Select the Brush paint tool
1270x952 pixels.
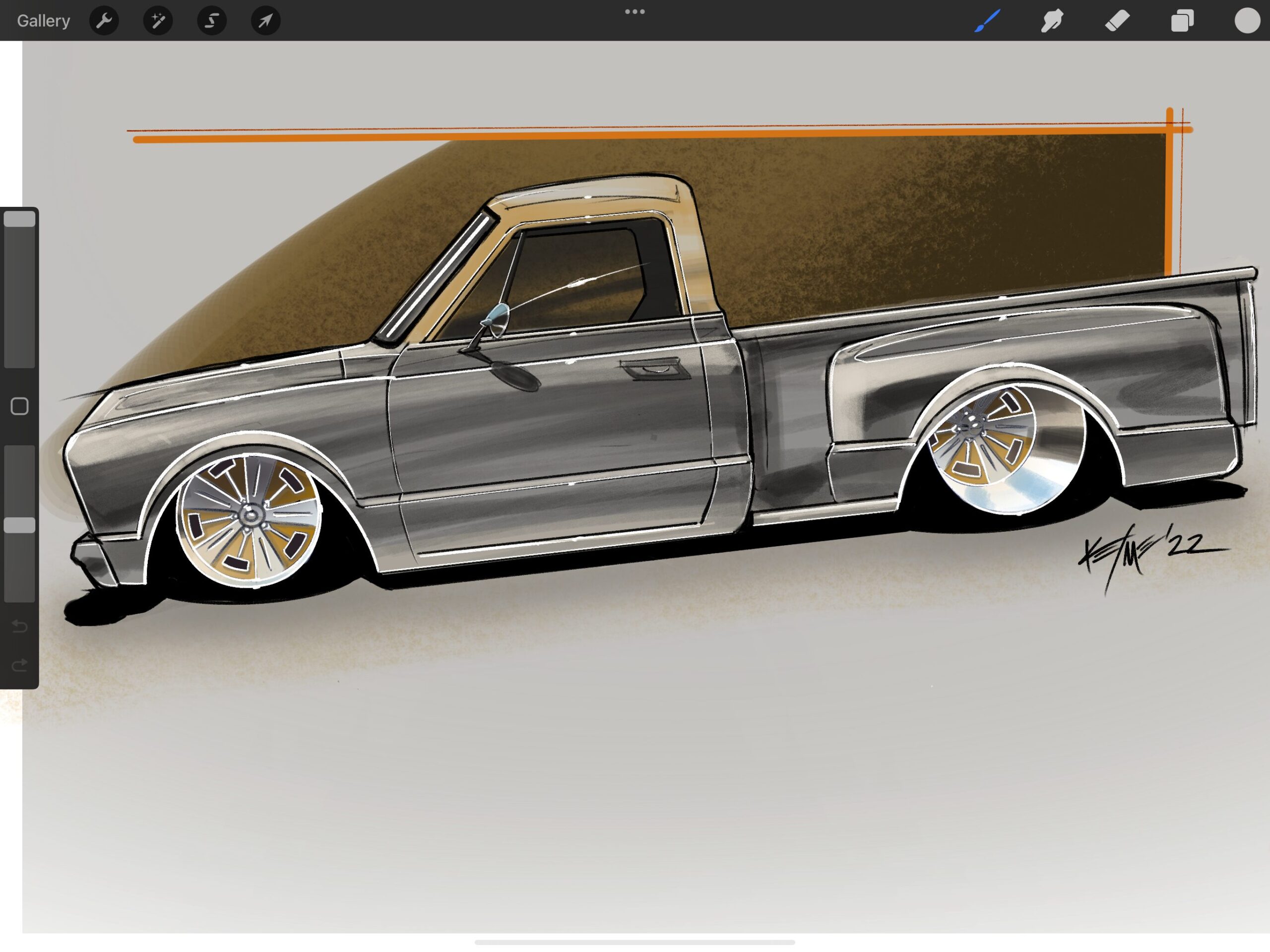tap(987, 21)
